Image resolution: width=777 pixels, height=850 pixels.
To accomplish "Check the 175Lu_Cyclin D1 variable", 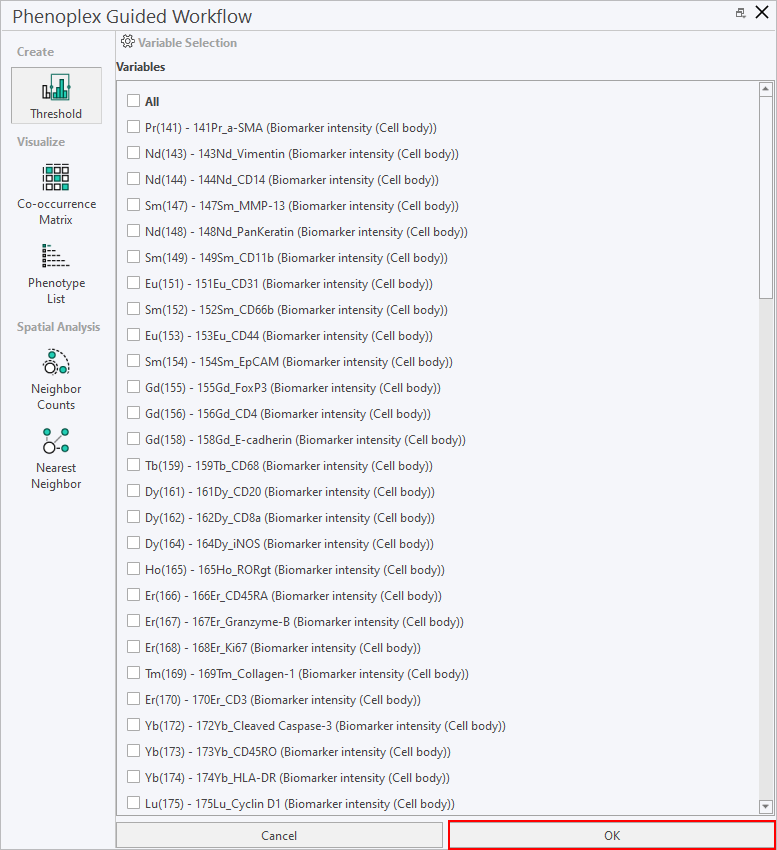I will click(133, 803).
